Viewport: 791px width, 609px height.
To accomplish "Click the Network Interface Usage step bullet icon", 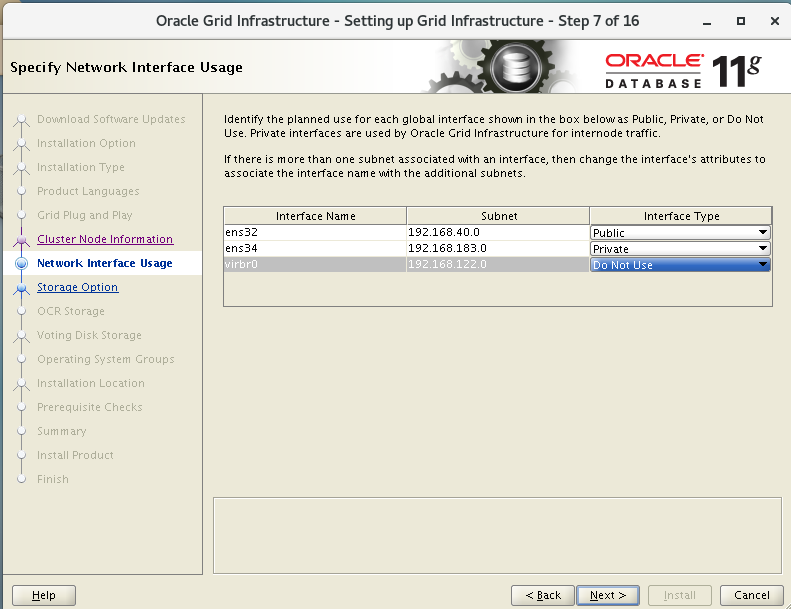I will [21, 263].
